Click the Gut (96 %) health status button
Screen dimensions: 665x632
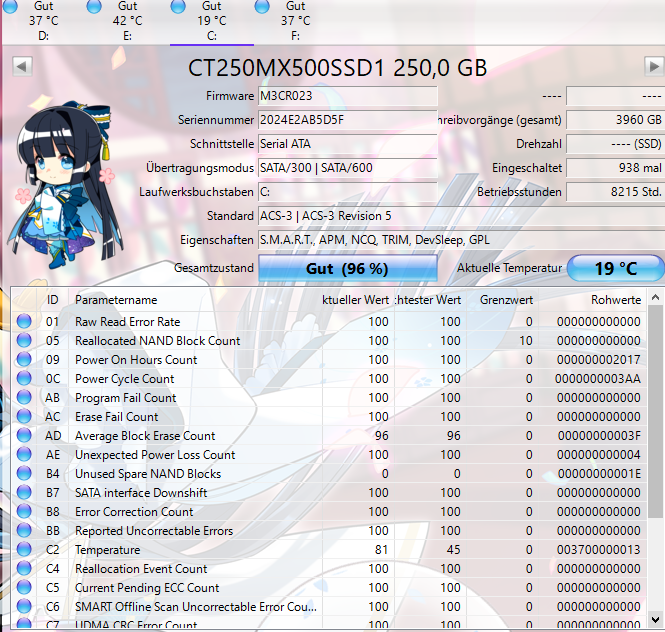[347, 268]
